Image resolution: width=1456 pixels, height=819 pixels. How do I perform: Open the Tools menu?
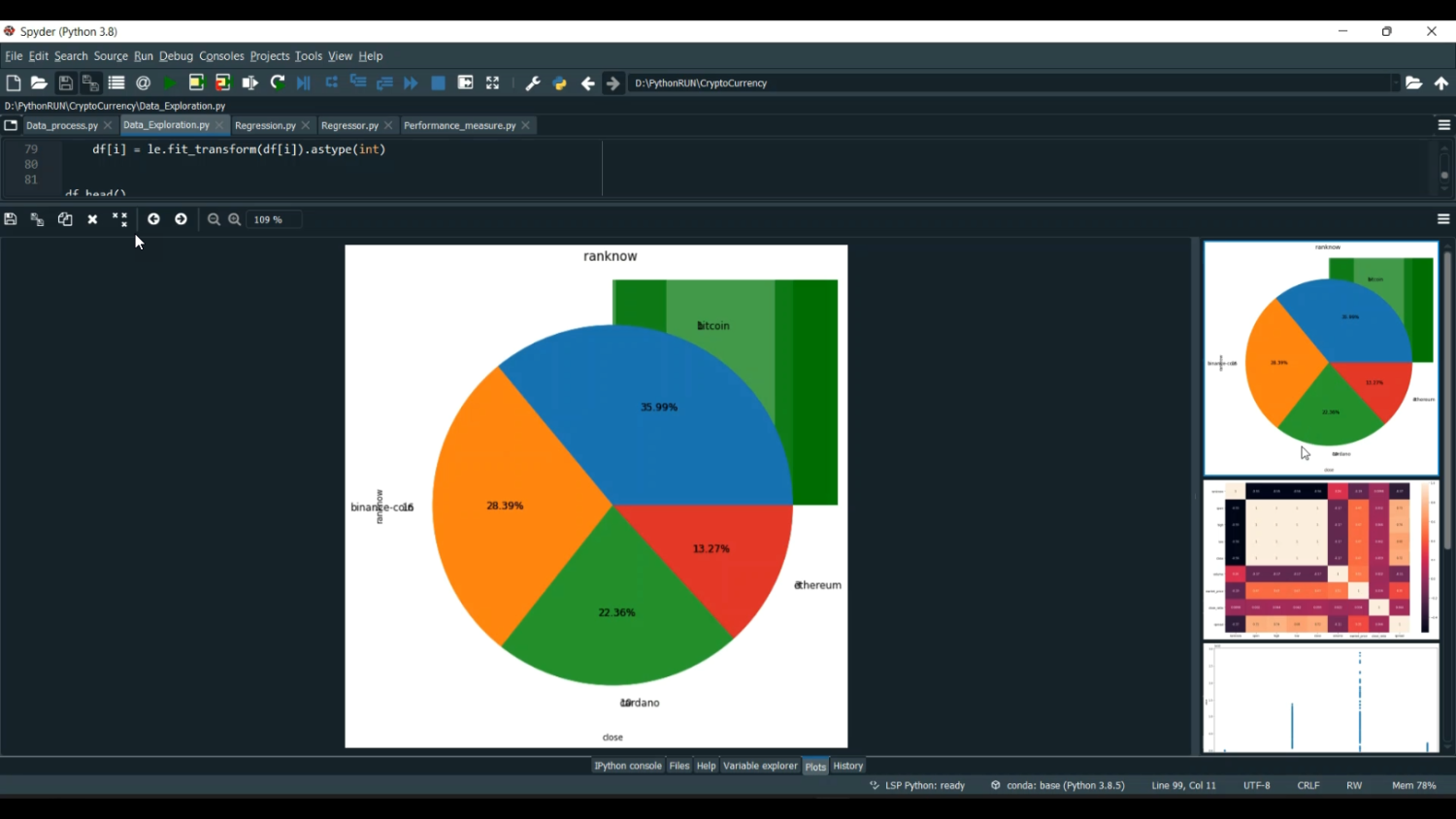pos(309,56)
